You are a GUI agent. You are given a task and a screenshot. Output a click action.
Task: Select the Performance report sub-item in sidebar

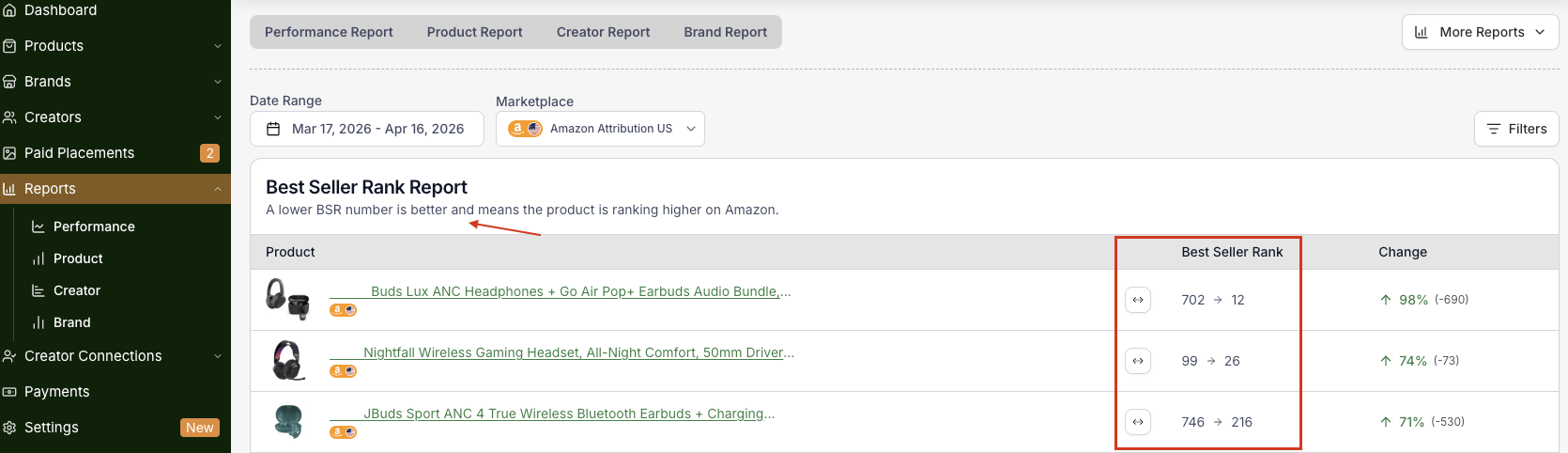coord(94,226)
